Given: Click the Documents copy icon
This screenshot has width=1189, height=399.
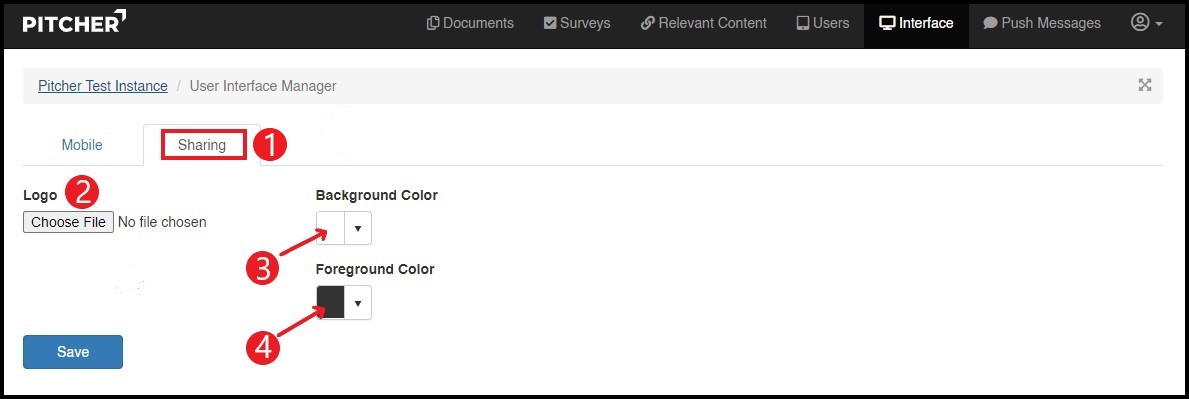Looking at the screenshot, I should pyautogui.click(x=433, y=24).
